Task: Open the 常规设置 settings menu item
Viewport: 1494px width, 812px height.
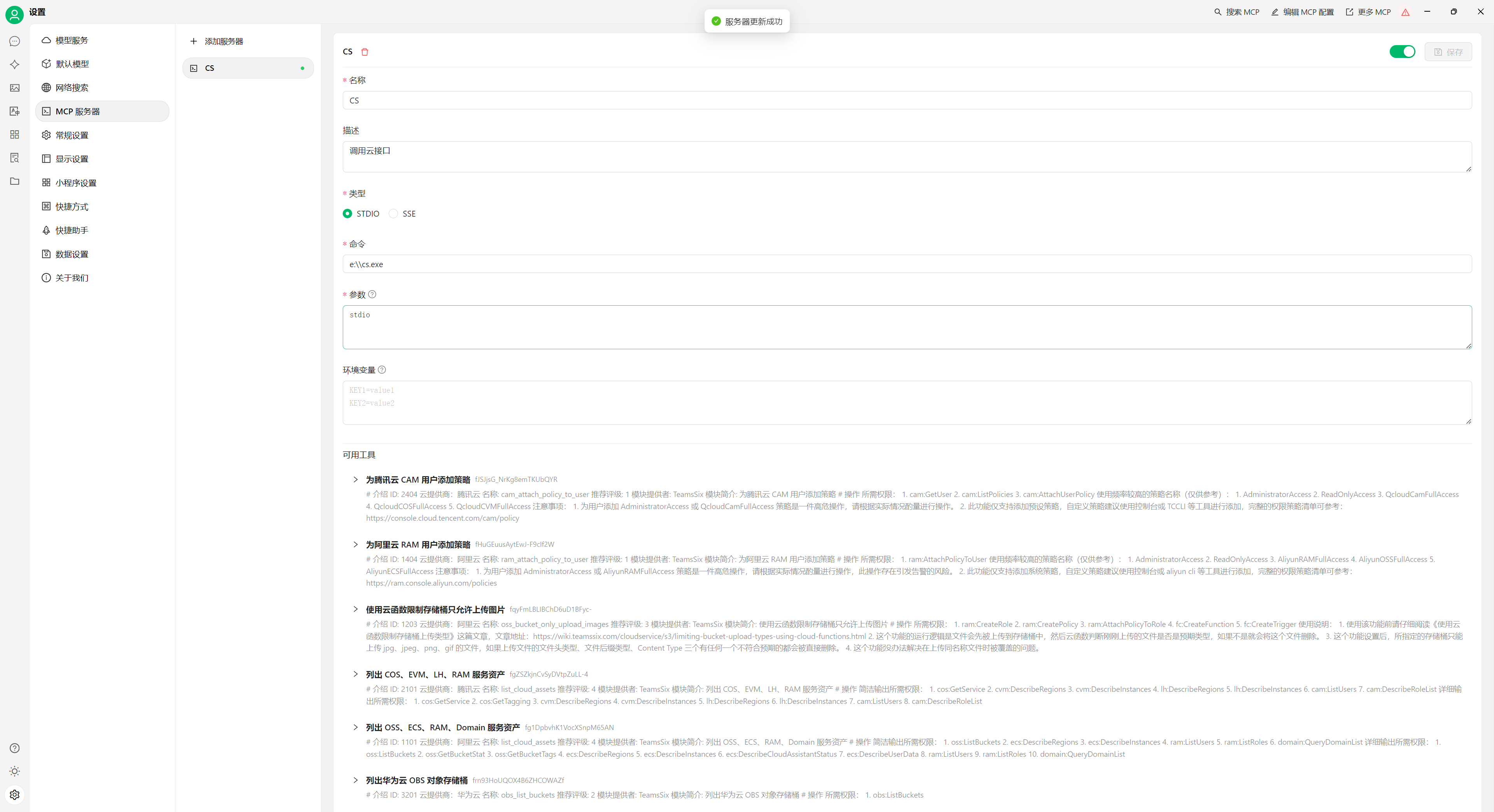Action: coord(72,135)
